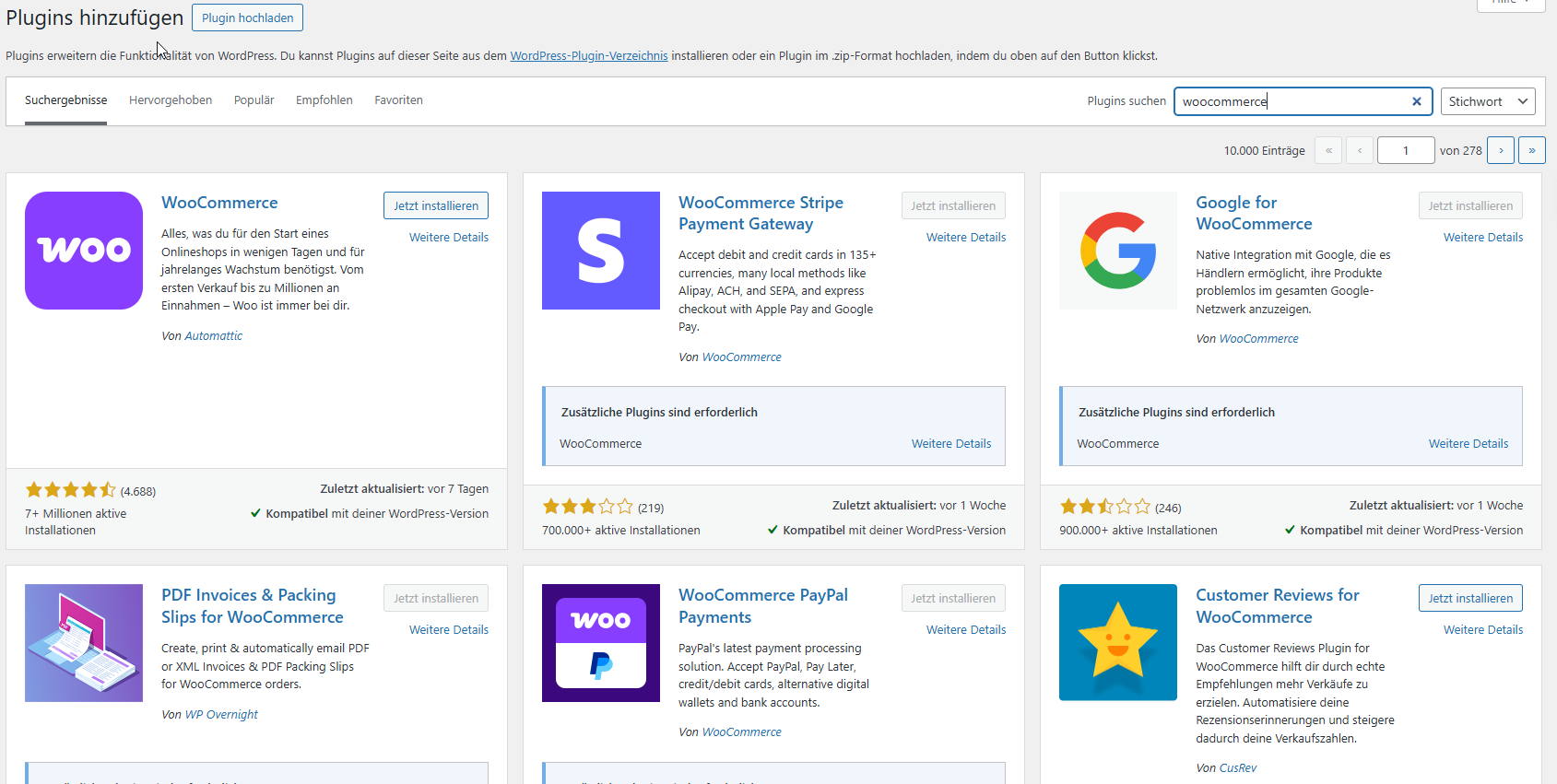
Task: Open the WordPress-Plugin-Verzeichnis link
Action: coord(589,56)
